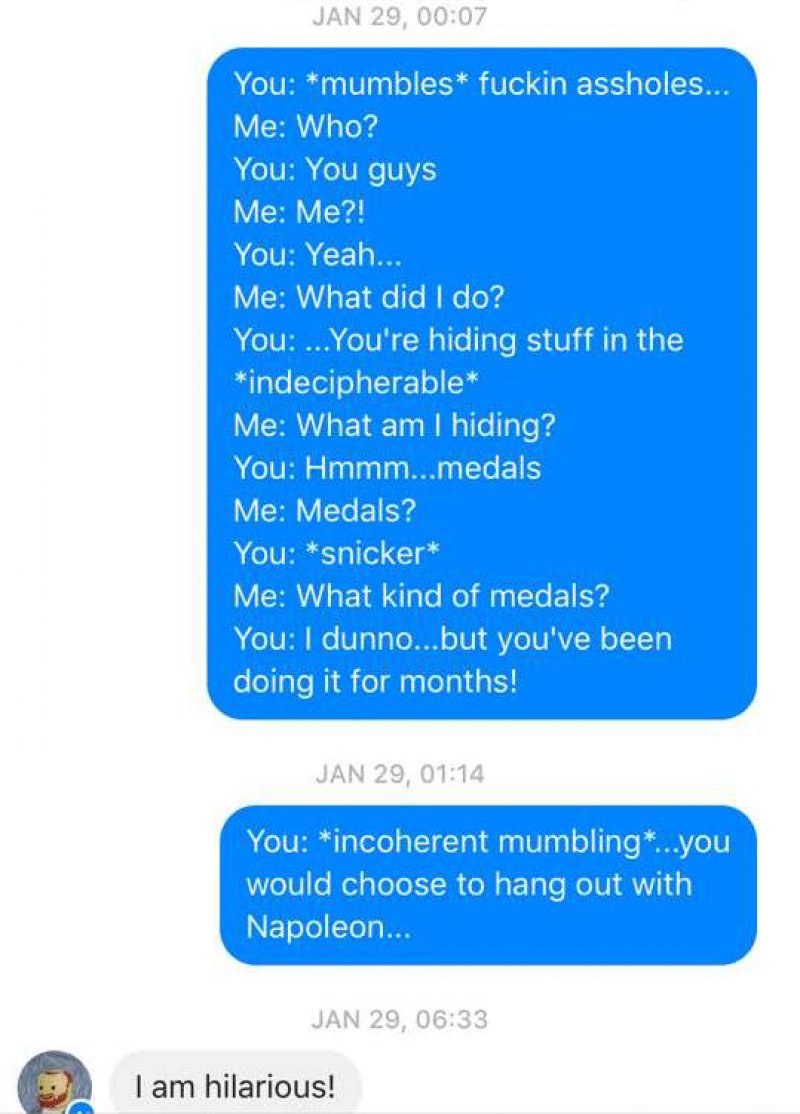Click the "Me: What did I do?" line
This screenshot has height=1114, width=800.
point(369,297)
